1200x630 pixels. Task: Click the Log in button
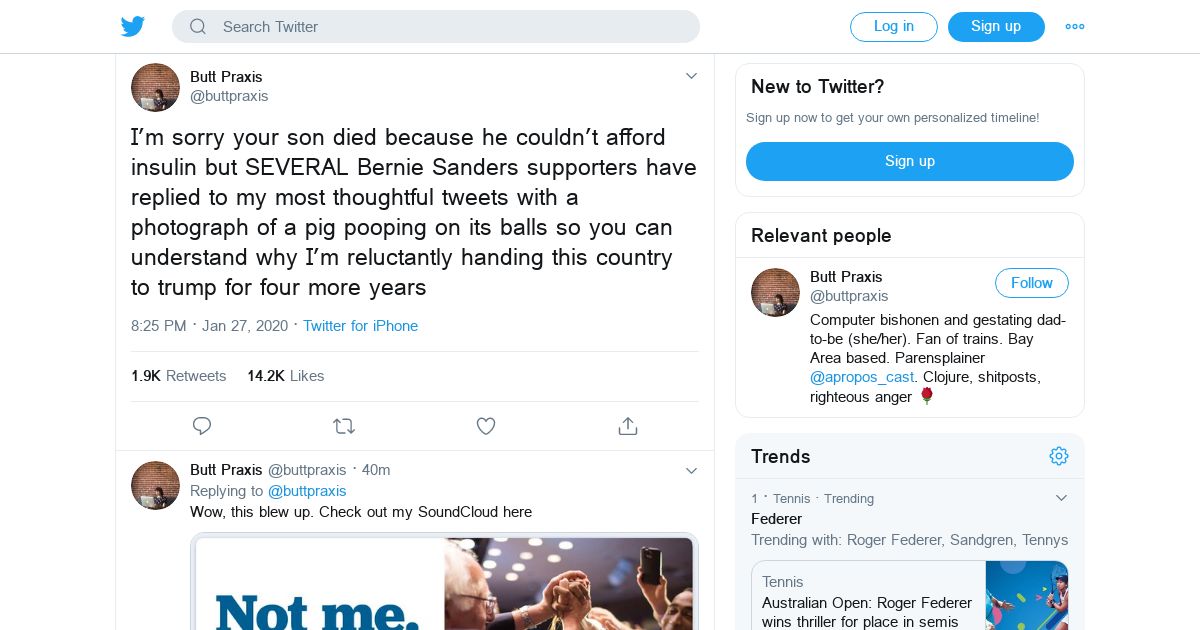[893, 27]
